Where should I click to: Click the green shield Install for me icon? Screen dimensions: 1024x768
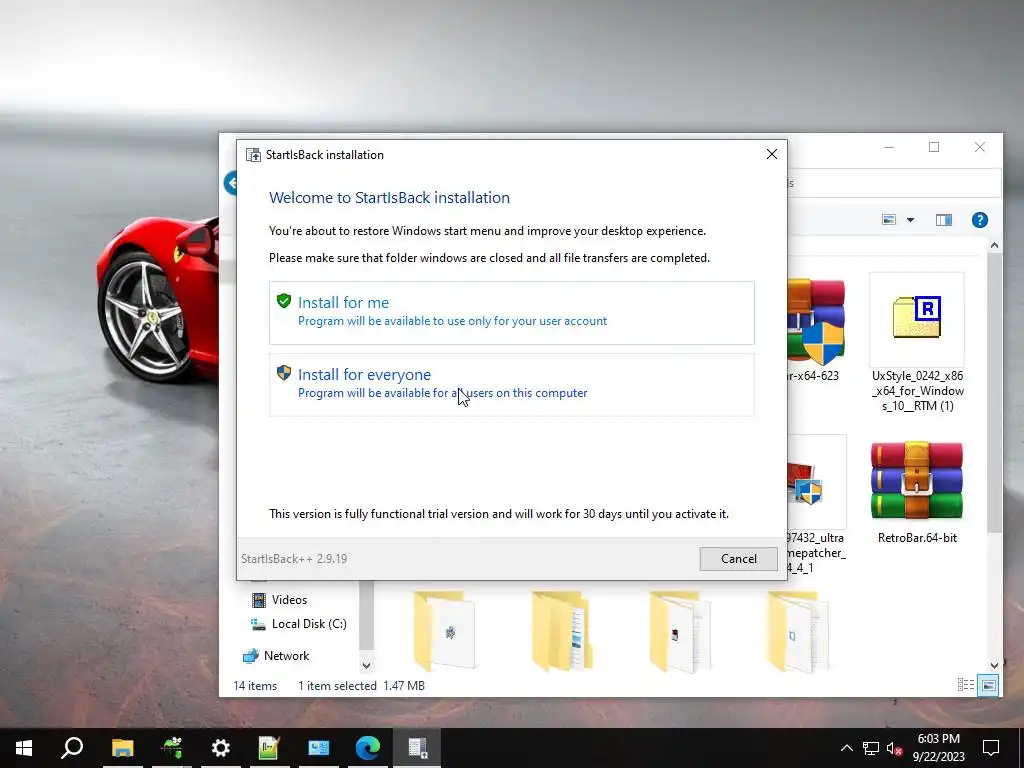pos(283,301)
